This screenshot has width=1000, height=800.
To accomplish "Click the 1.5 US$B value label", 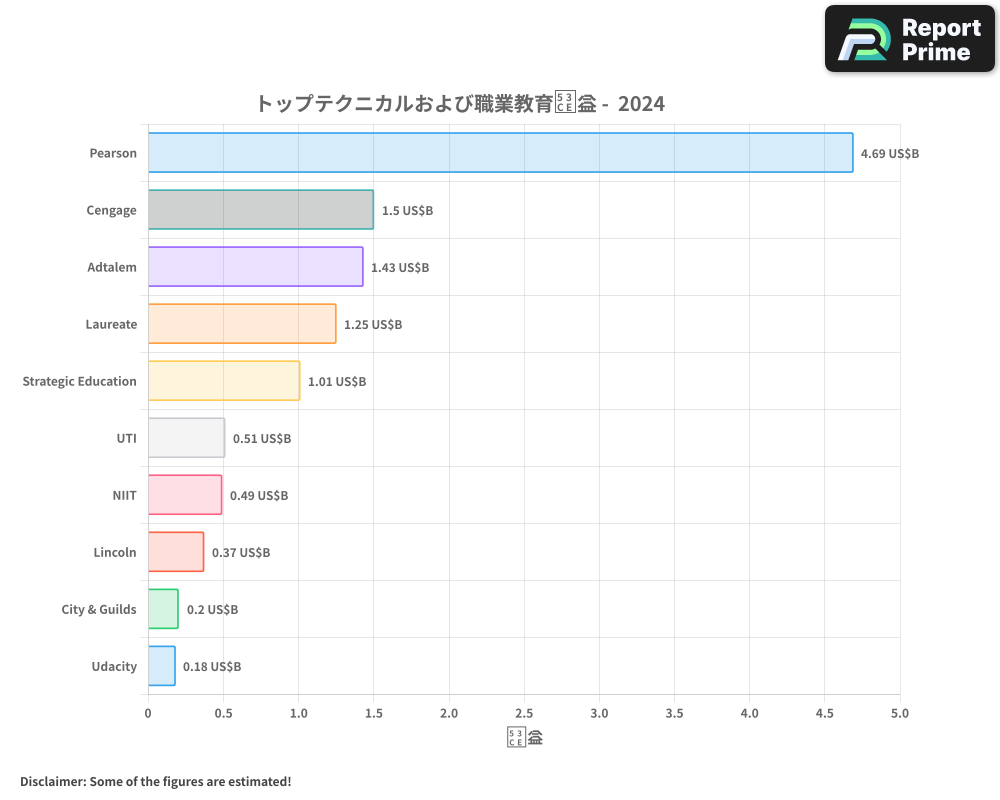I will (x=407, y=211).
